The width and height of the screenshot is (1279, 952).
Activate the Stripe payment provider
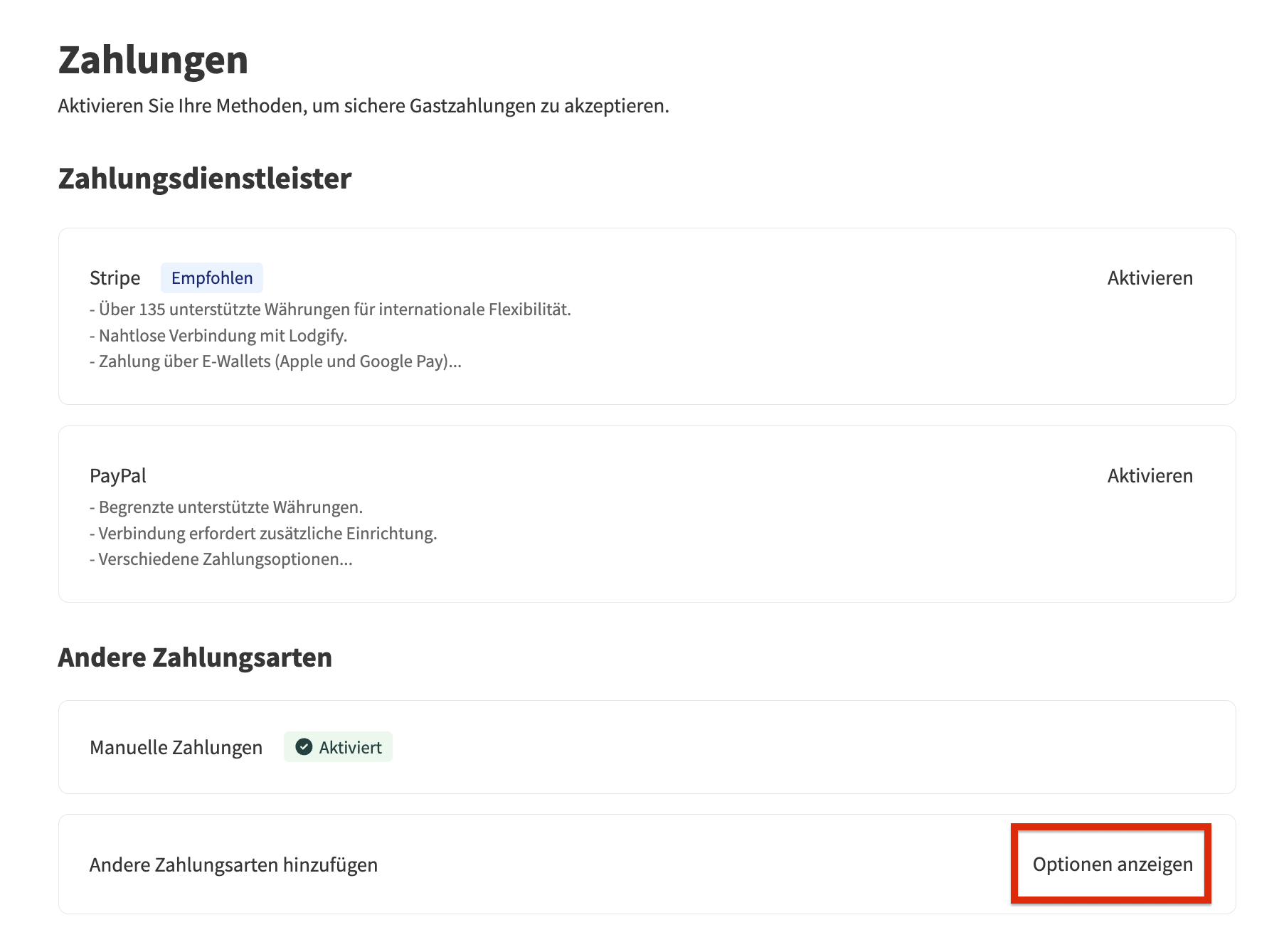click(x=1150, y=277)
